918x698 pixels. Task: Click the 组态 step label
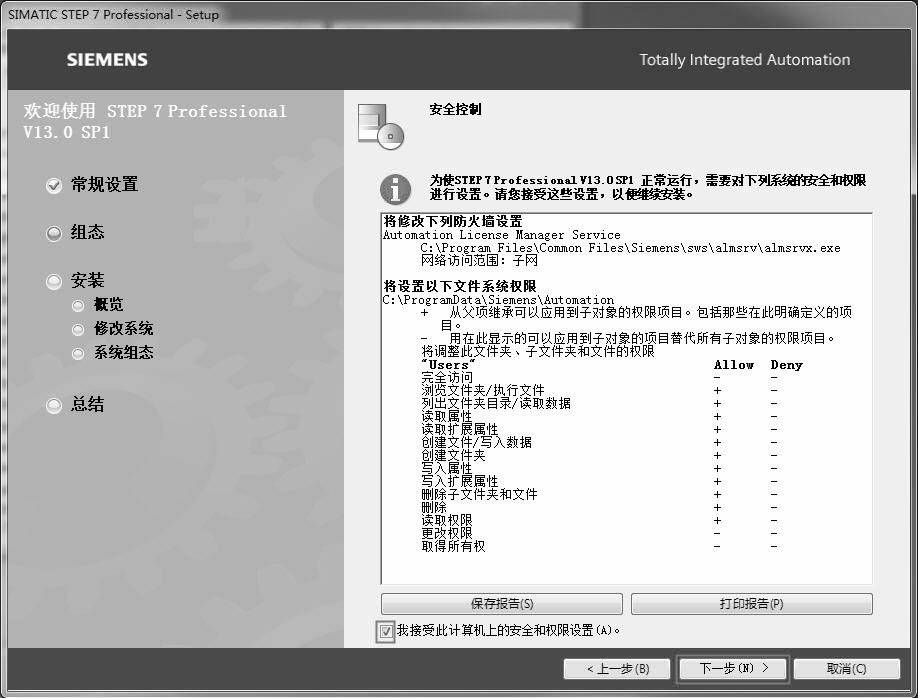[x=88, y=232]
